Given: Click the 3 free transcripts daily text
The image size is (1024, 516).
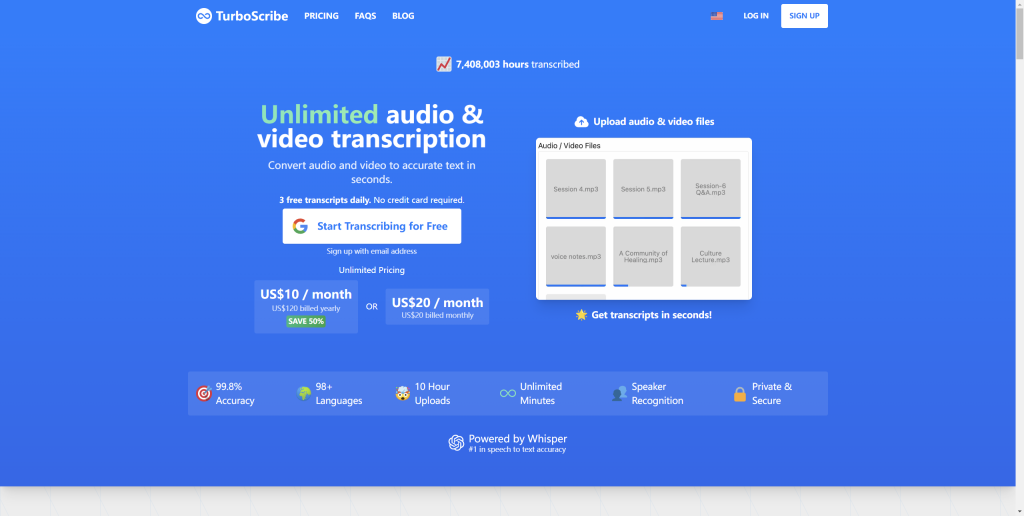Looking at the screenshot, I should (325, 200).
